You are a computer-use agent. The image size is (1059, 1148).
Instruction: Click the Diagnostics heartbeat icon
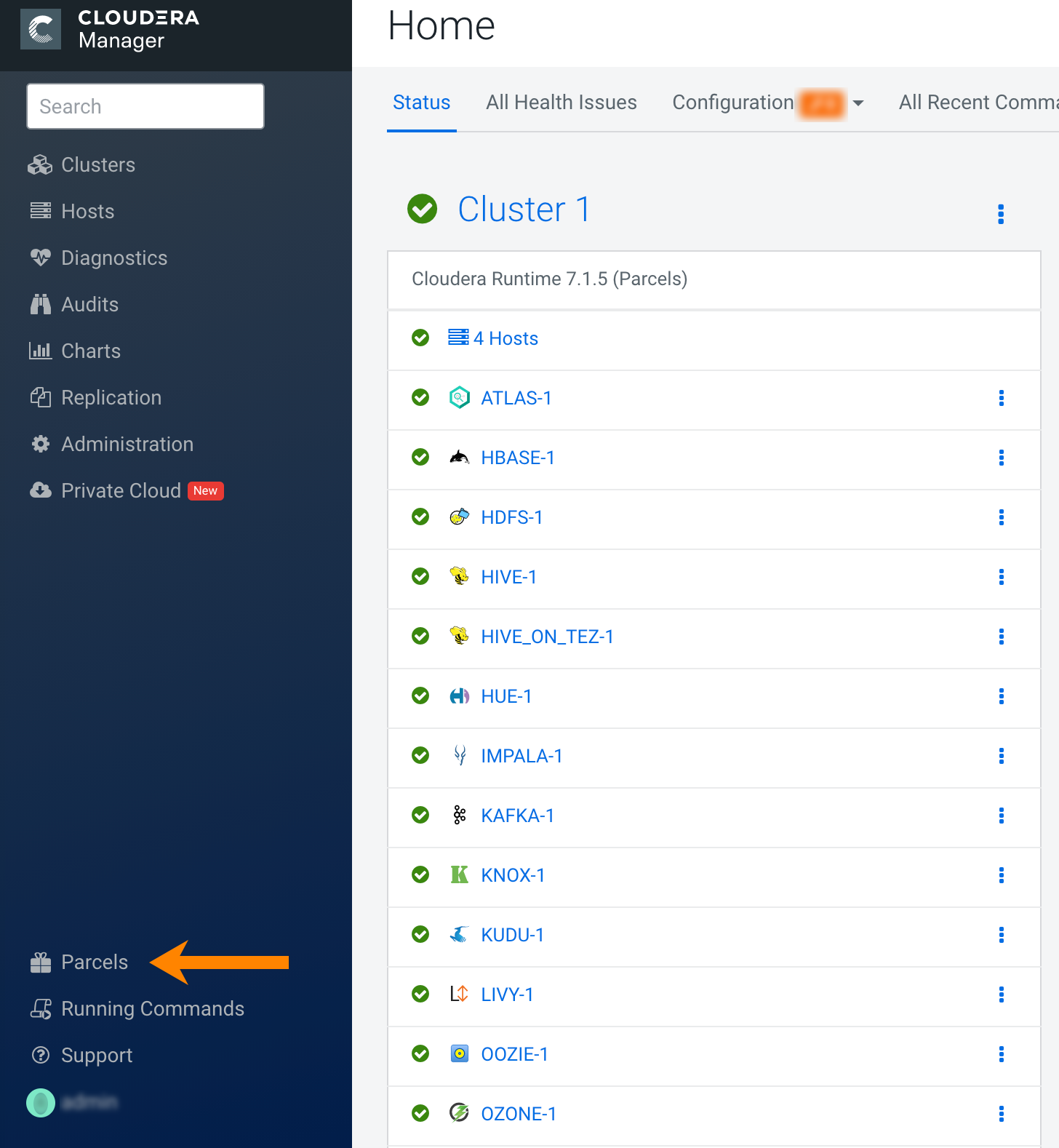tap(41, 258)
